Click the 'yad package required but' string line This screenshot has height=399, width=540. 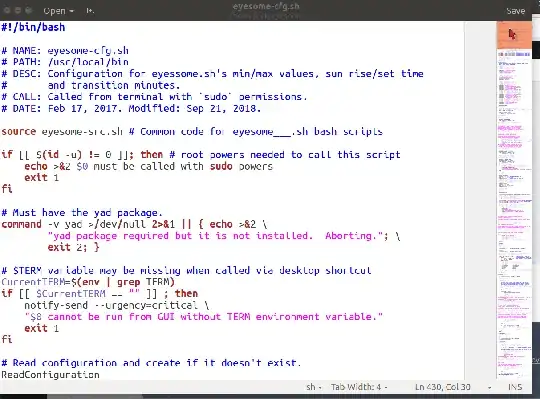224,236
